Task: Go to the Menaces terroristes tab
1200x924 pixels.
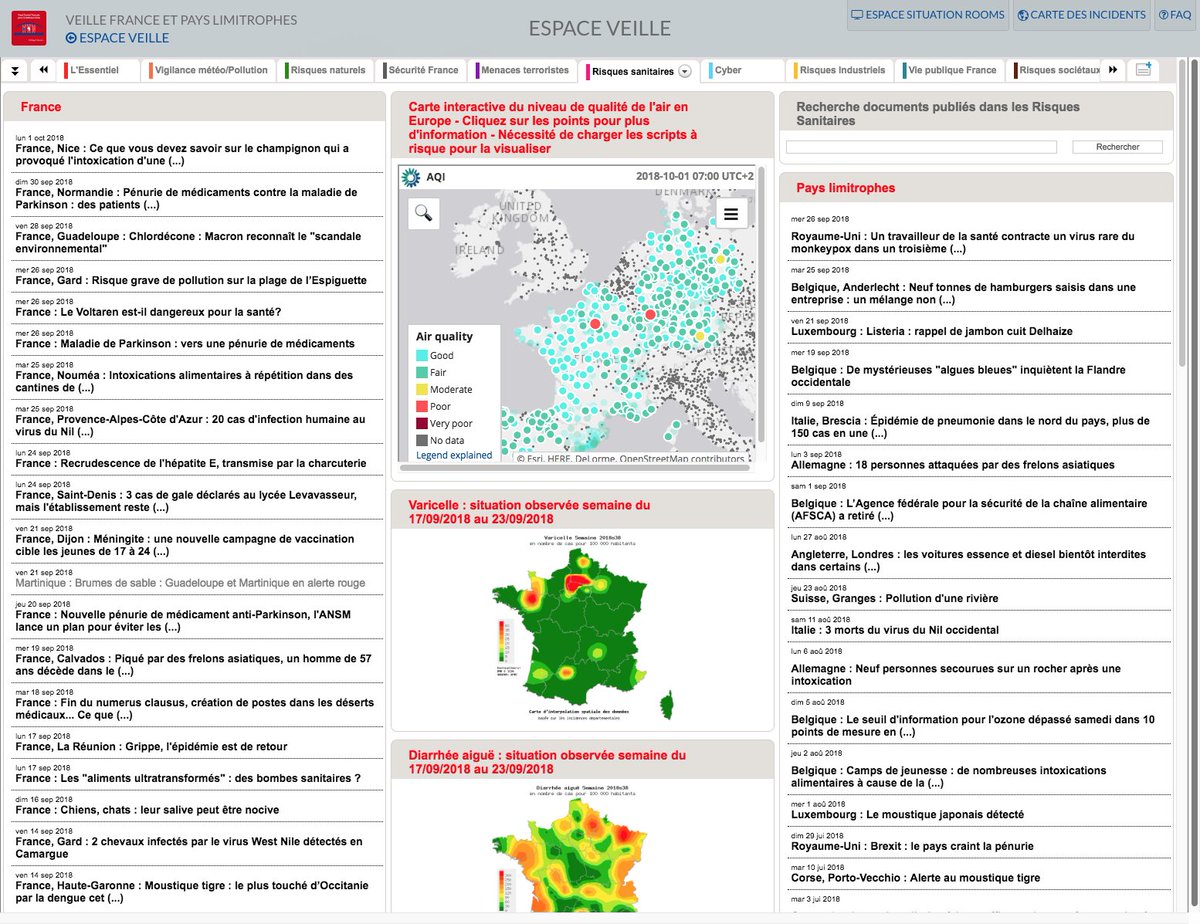Action: point(523,71)
